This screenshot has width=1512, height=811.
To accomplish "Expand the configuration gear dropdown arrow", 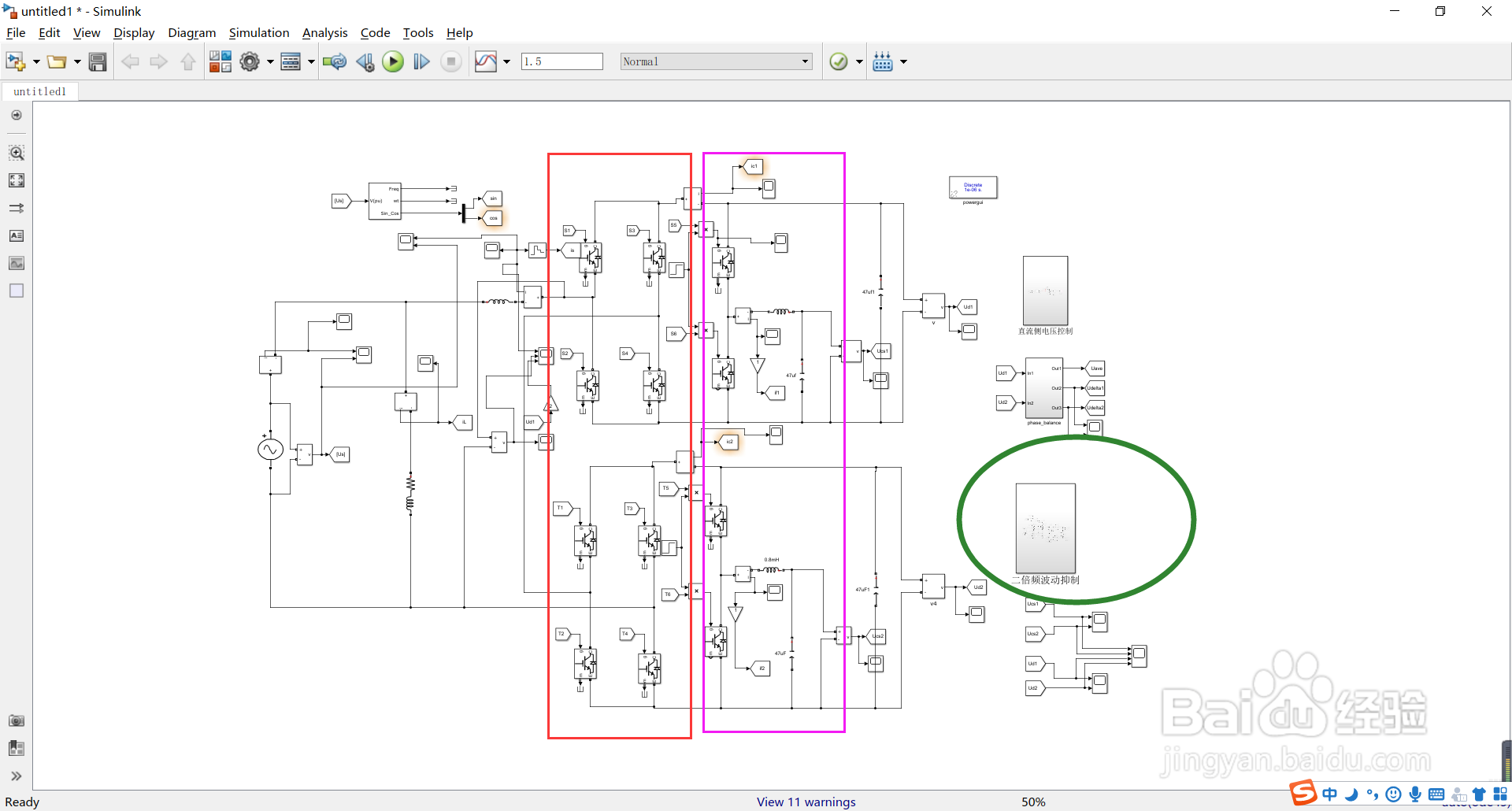I will pyautogui.click(x=270, y=61).
